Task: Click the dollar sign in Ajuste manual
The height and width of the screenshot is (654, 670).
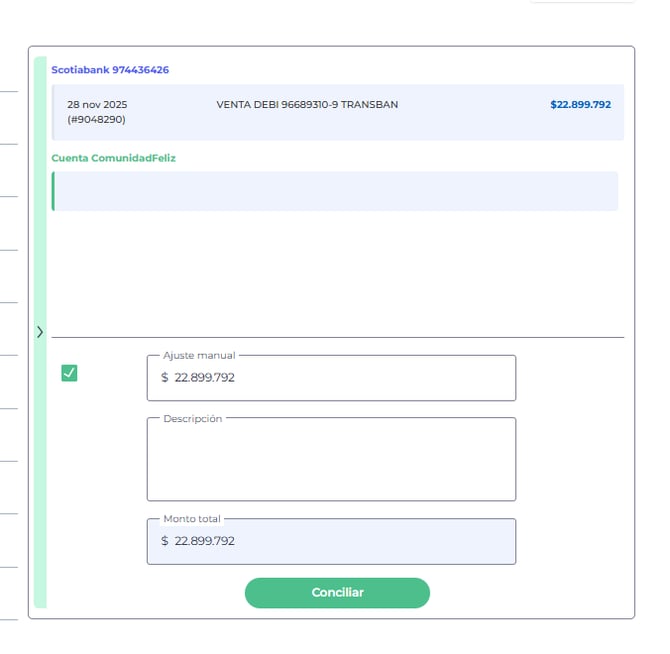Action: click(x=164, y=378)
